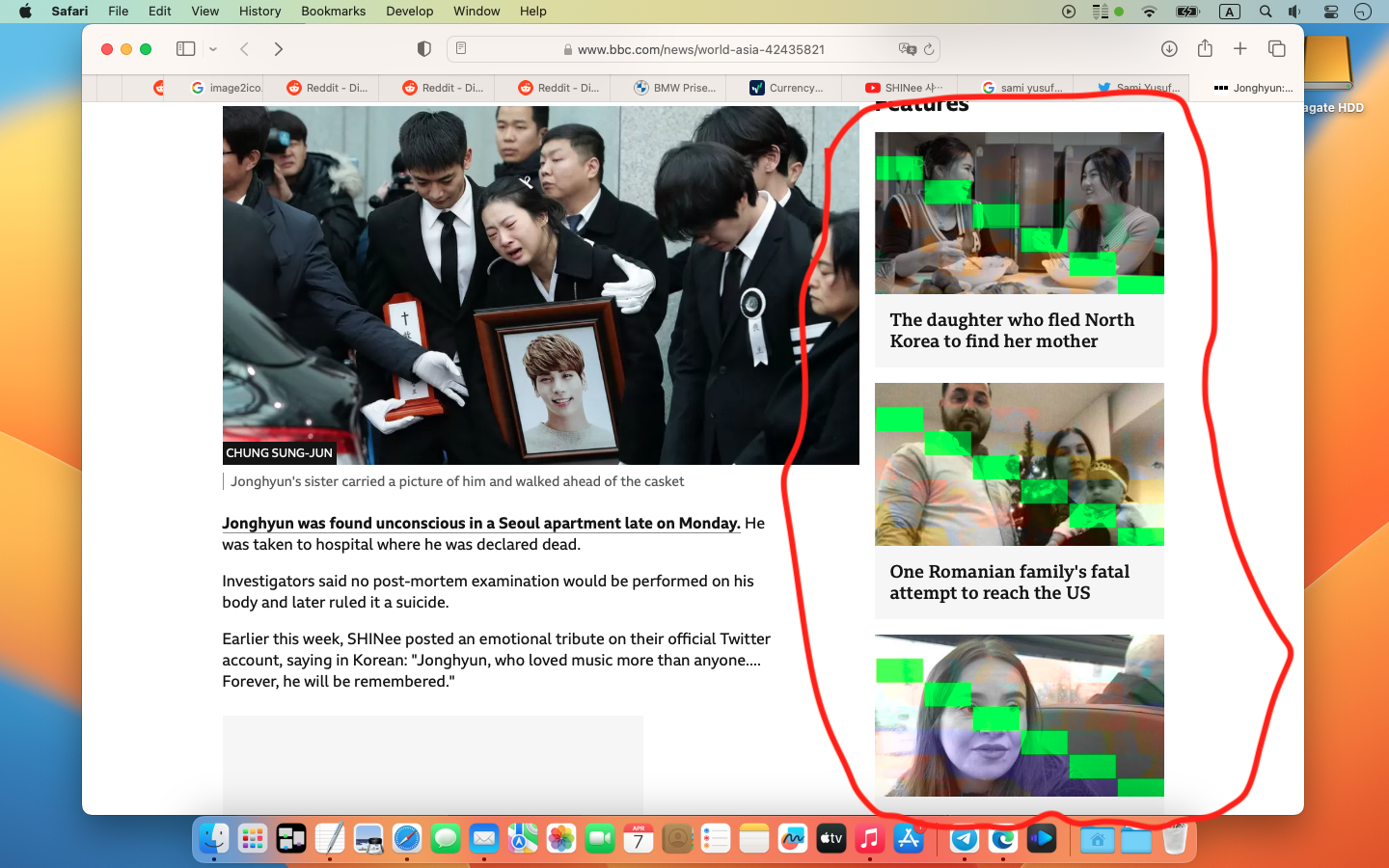Open Calendar from the Dock

point(639,838)
